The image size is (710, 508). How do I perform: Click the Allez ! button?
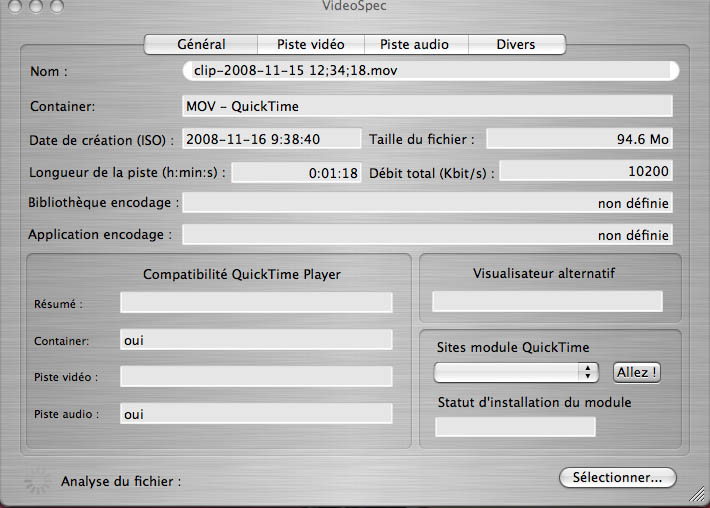637,372
